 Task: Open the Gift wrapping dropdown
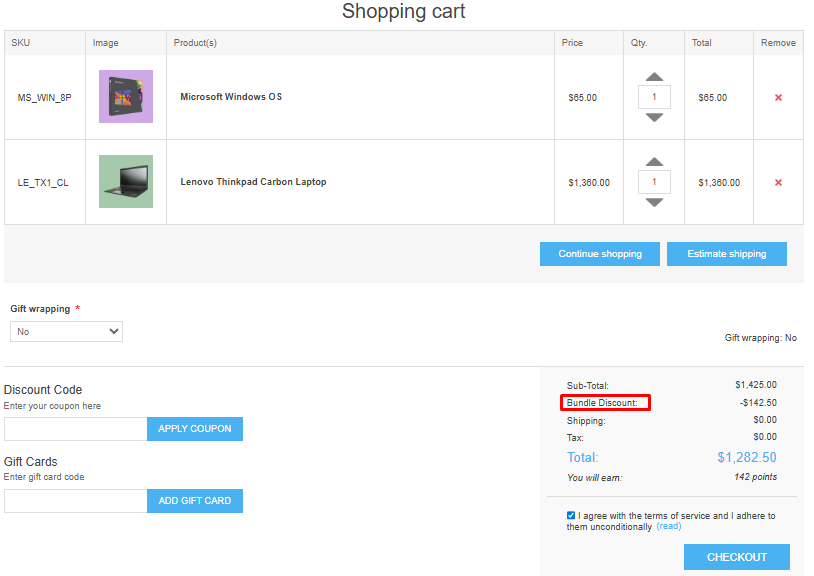click(66, 331)
